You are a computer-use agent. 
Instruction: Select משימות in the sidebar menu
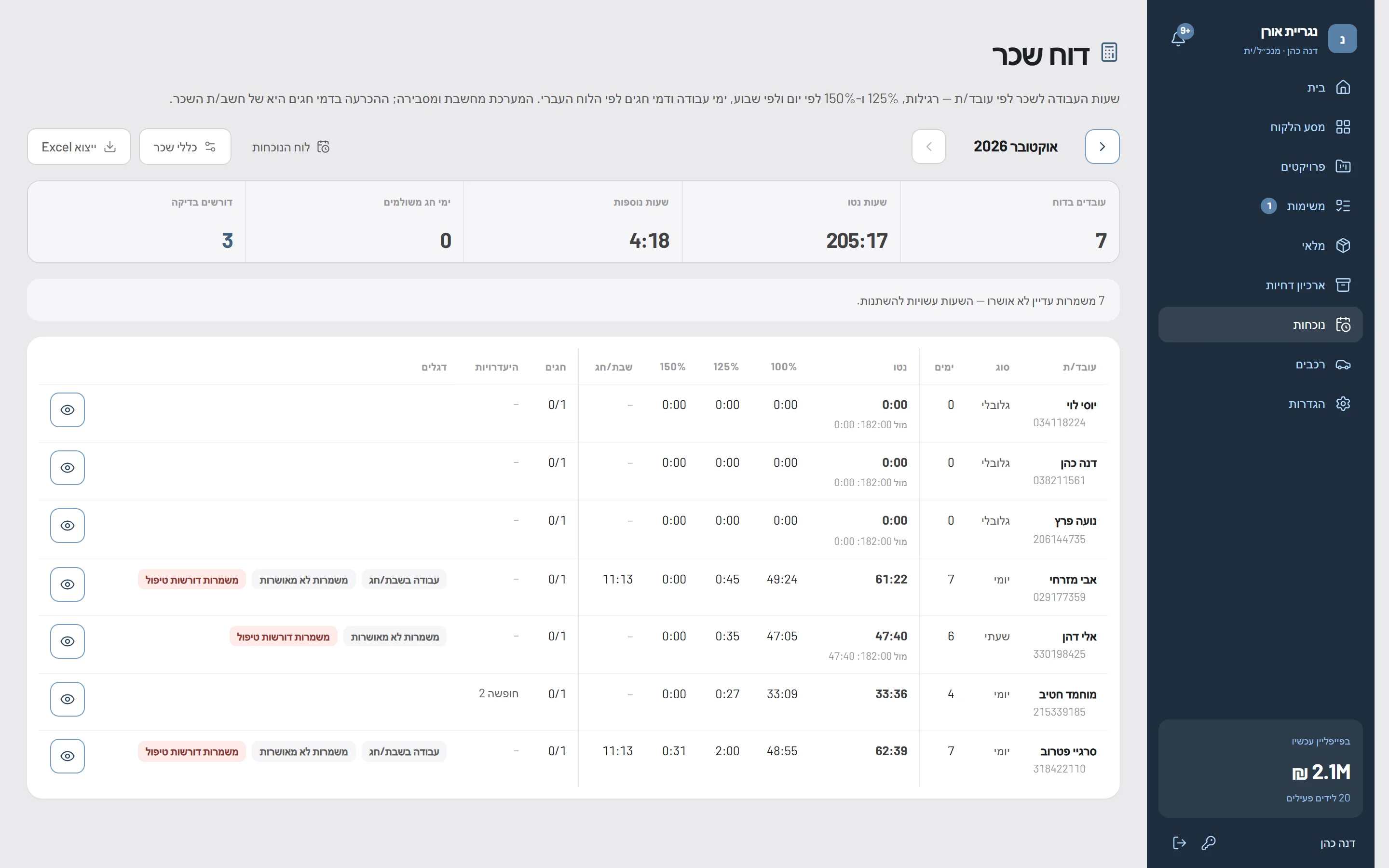[1260, 205]
